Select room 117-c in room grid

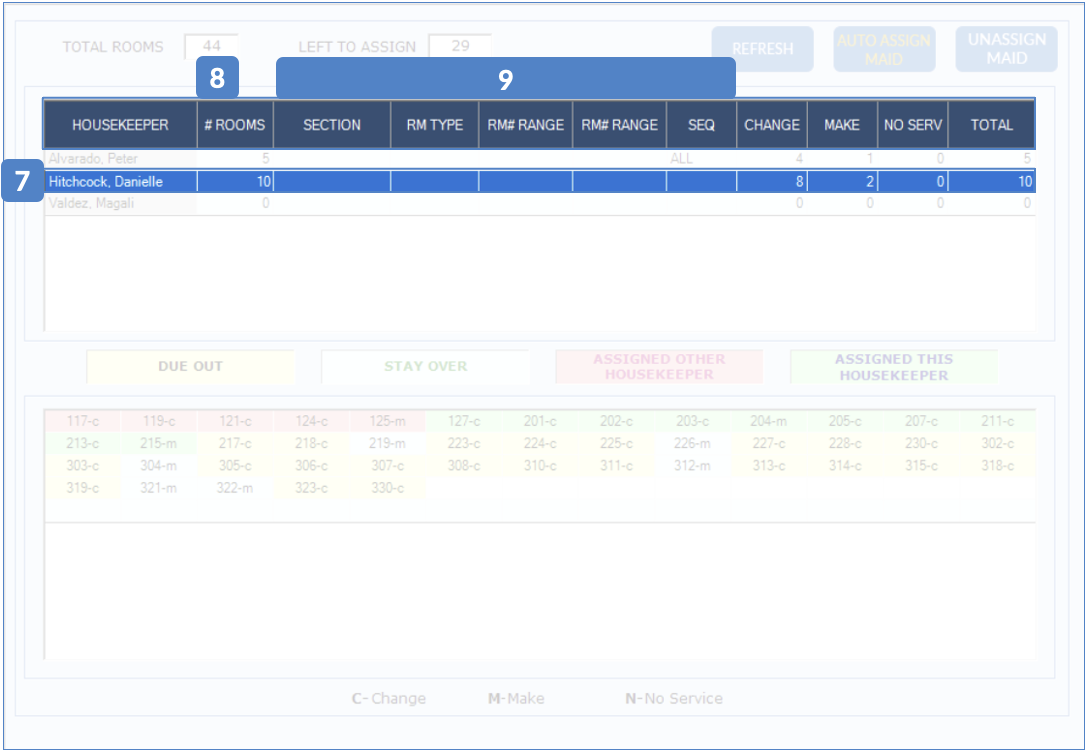[83, 422]
